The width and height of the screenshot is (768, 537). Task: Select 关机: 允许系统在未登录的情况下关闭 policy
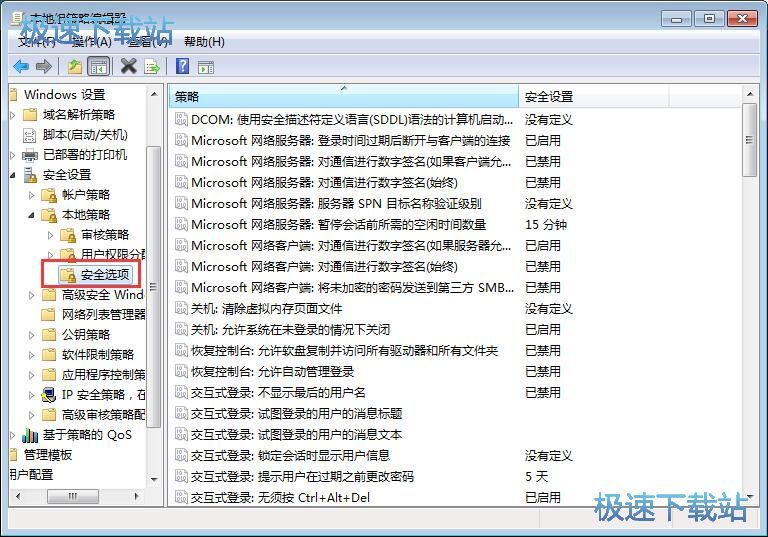tap(290, 329)
